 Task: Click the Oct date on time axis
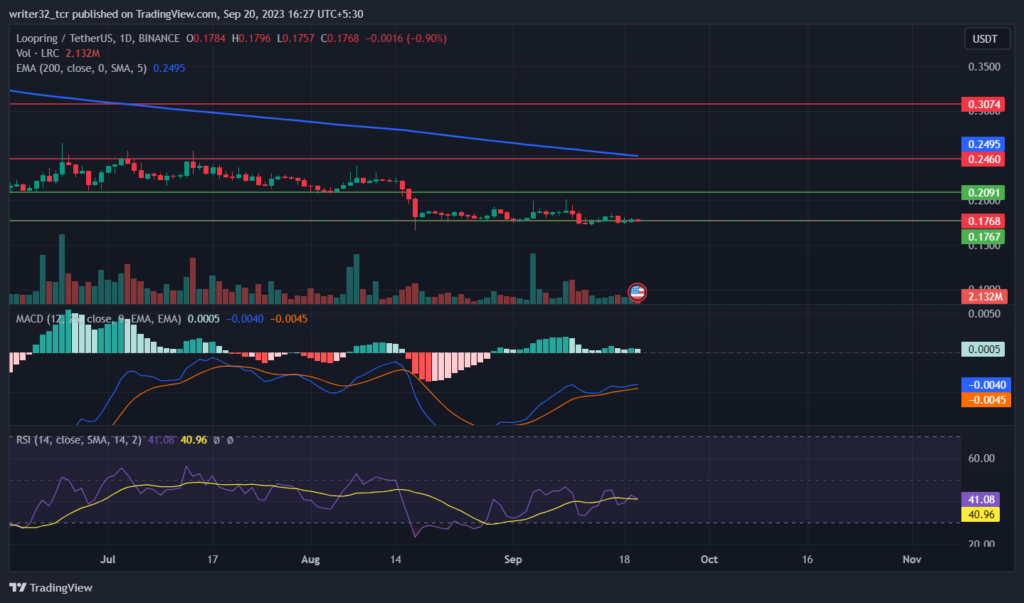tap(709, 559)
